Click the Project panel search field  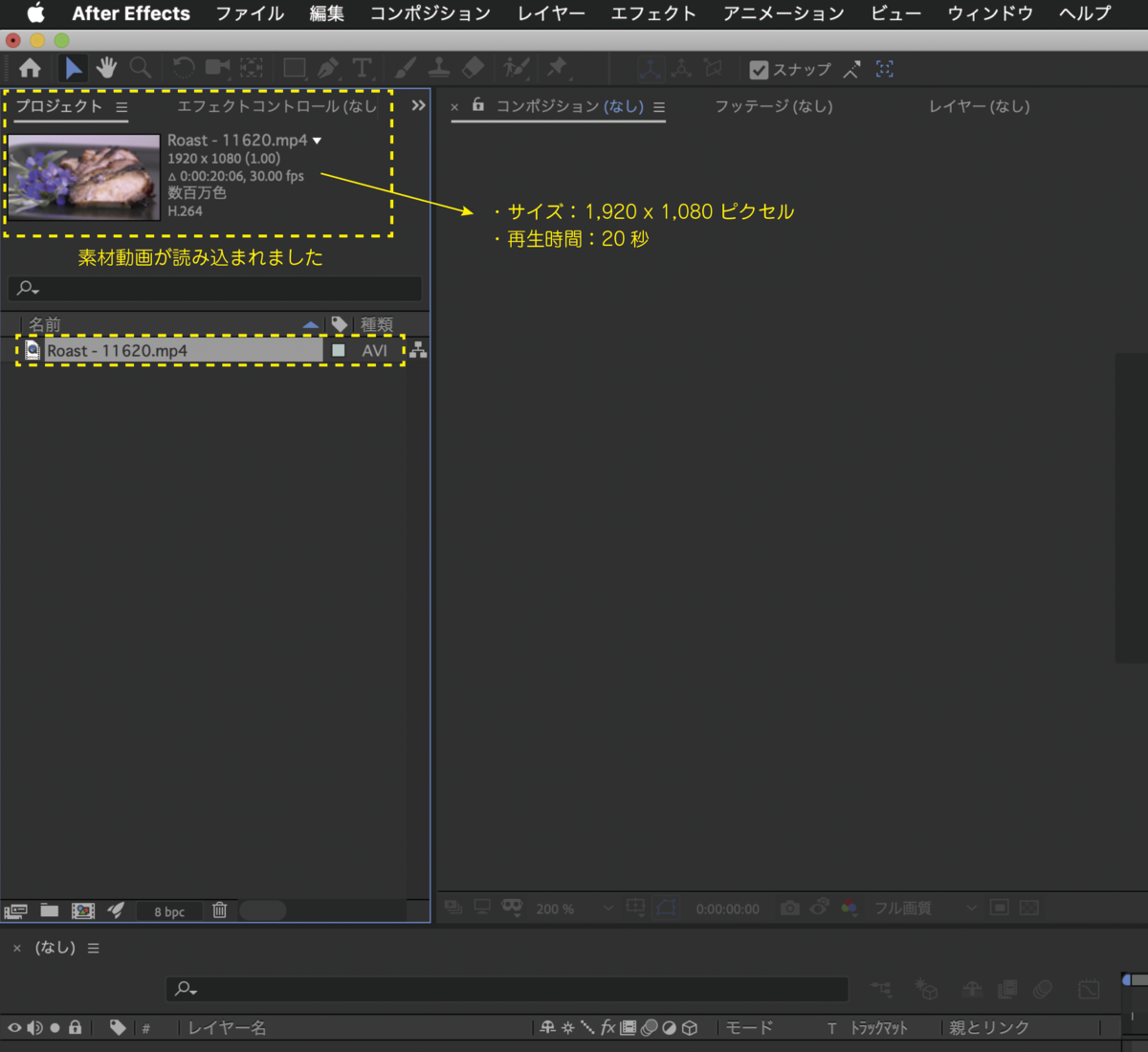215,288
